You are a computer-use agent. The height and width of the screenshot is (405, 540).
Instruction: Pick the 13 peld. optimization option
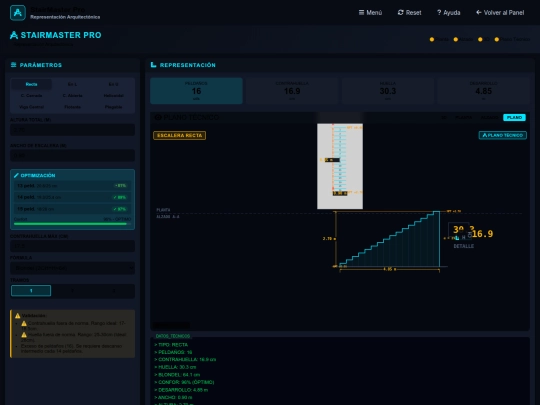[72, 186]
